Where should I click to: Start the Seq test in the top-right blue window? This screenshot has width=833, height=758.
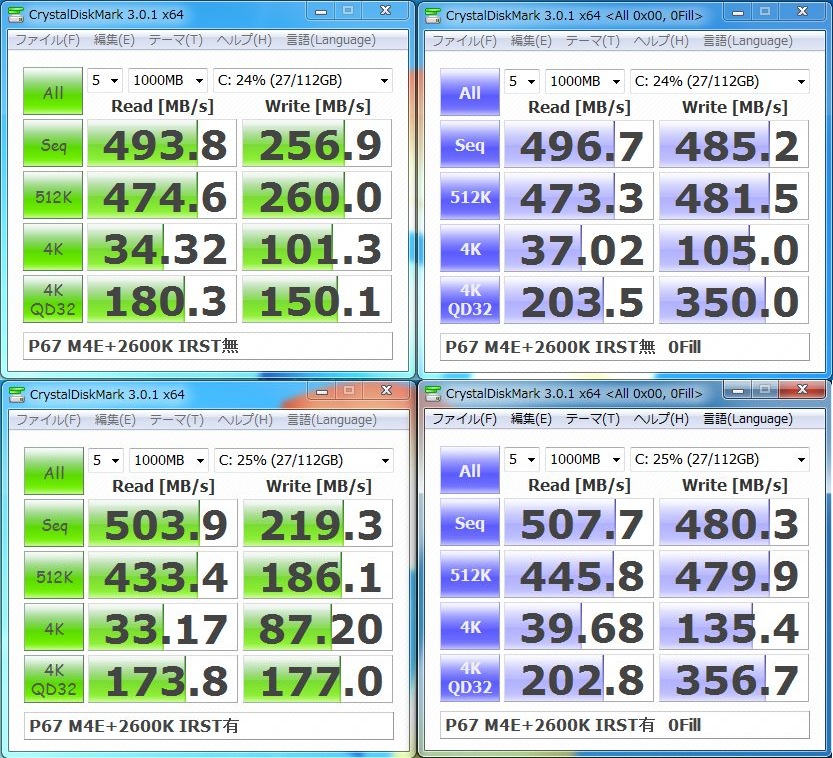pyautogui.click(x=470, y=144)
